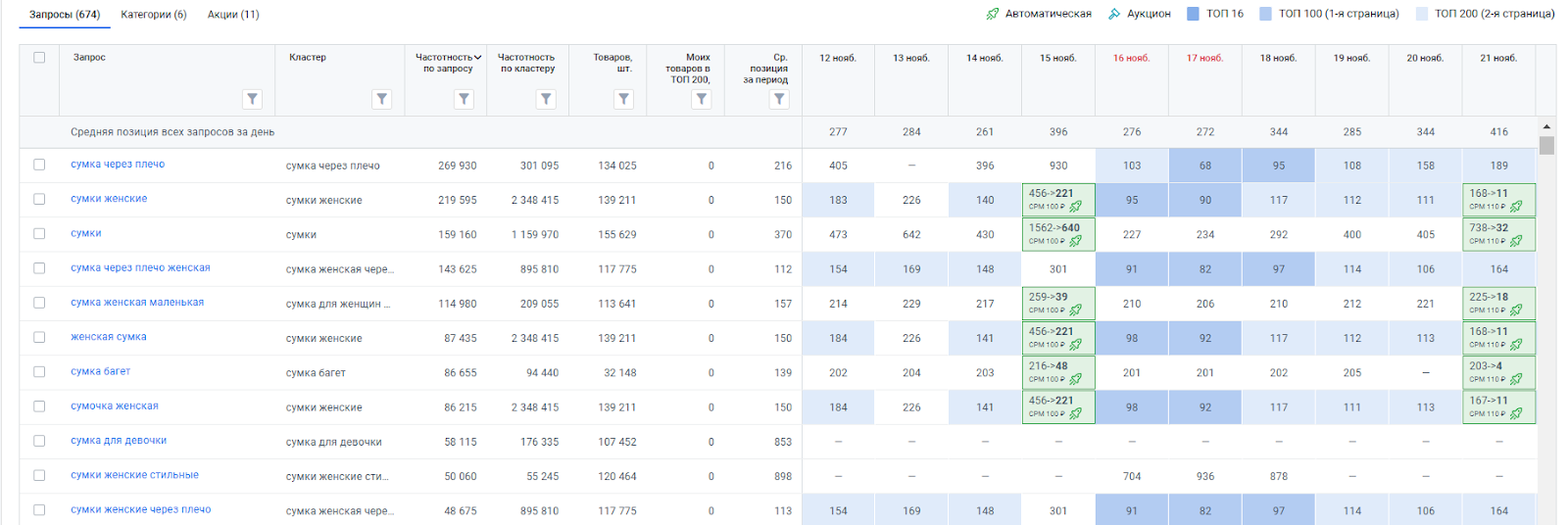The image size is (1568, 525).
Task: Toggle the select-all checkbox in the table header
Action: 39,58
